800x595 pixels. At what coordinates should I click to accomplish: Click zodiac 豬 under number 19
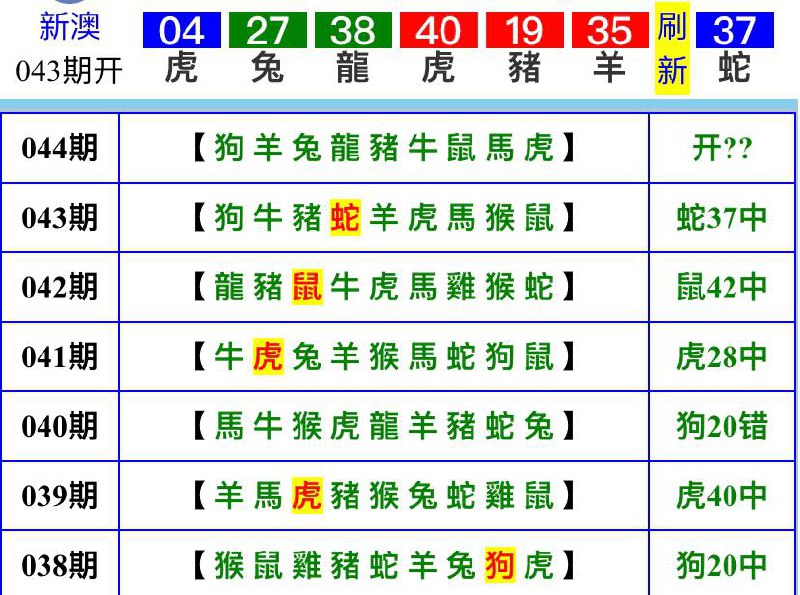(524, 68)
